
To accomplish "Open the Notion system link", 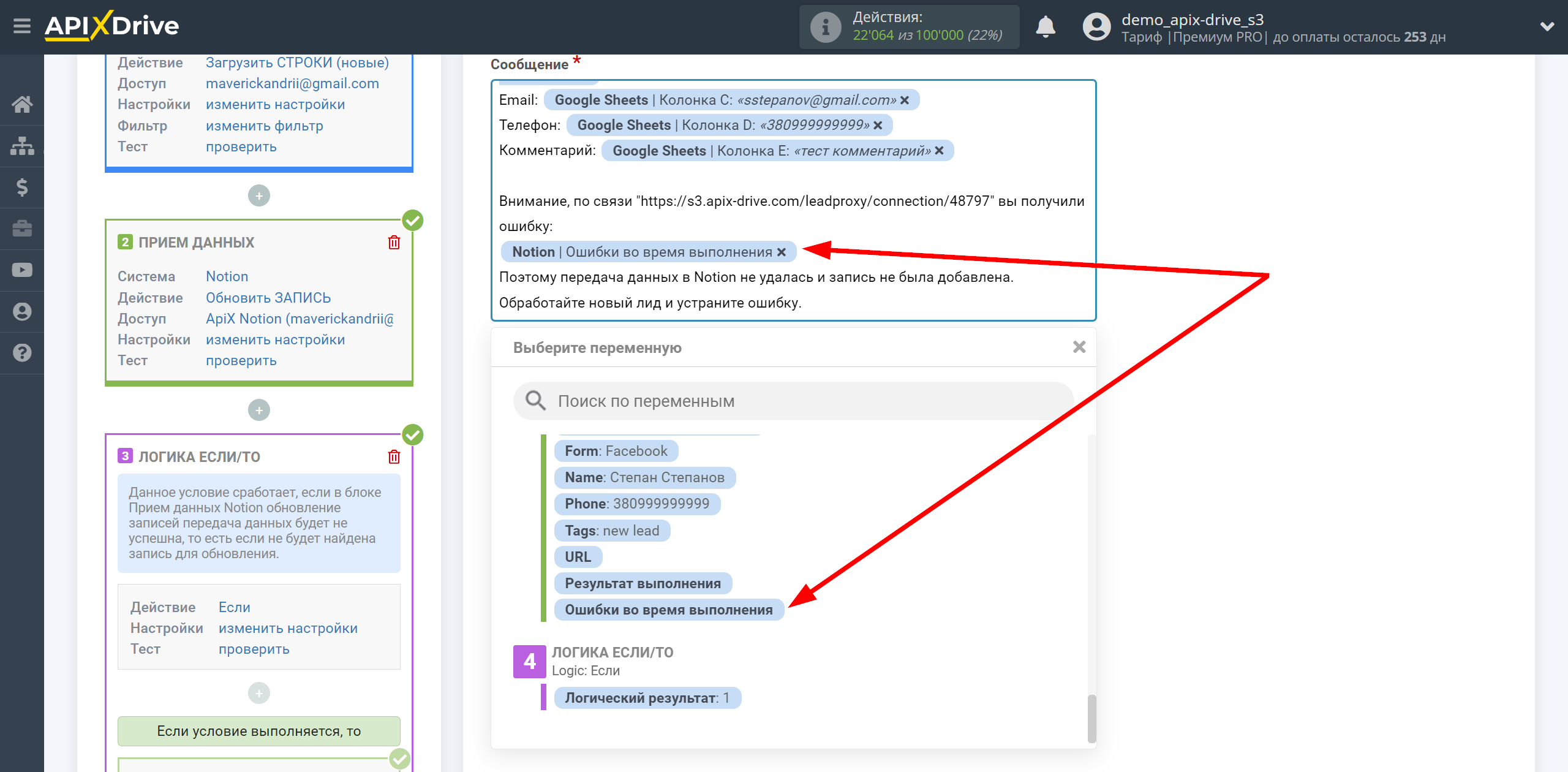I will point(227,277).
